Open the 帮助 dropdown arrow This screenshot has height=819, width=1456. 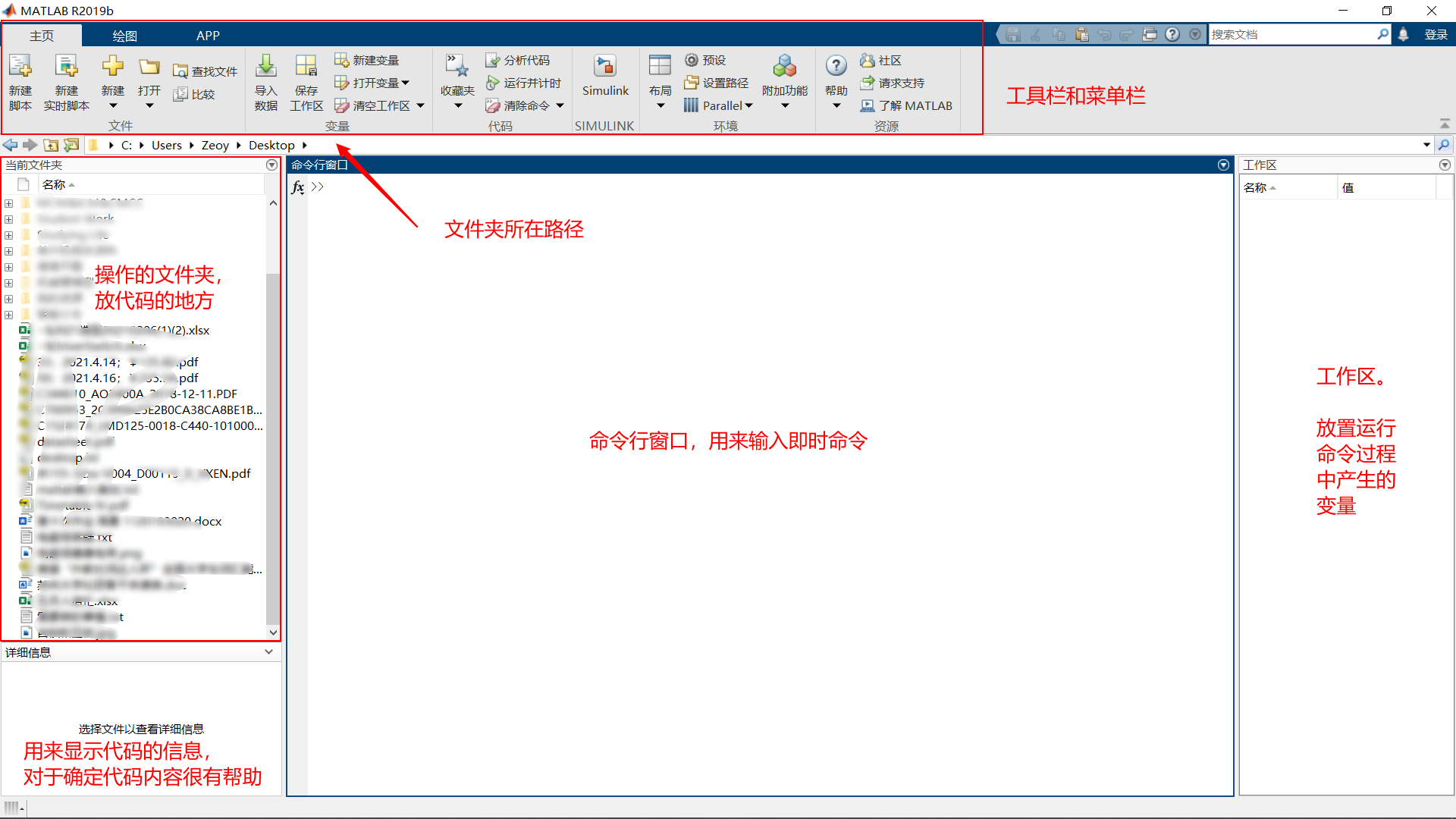click(836, 106)
